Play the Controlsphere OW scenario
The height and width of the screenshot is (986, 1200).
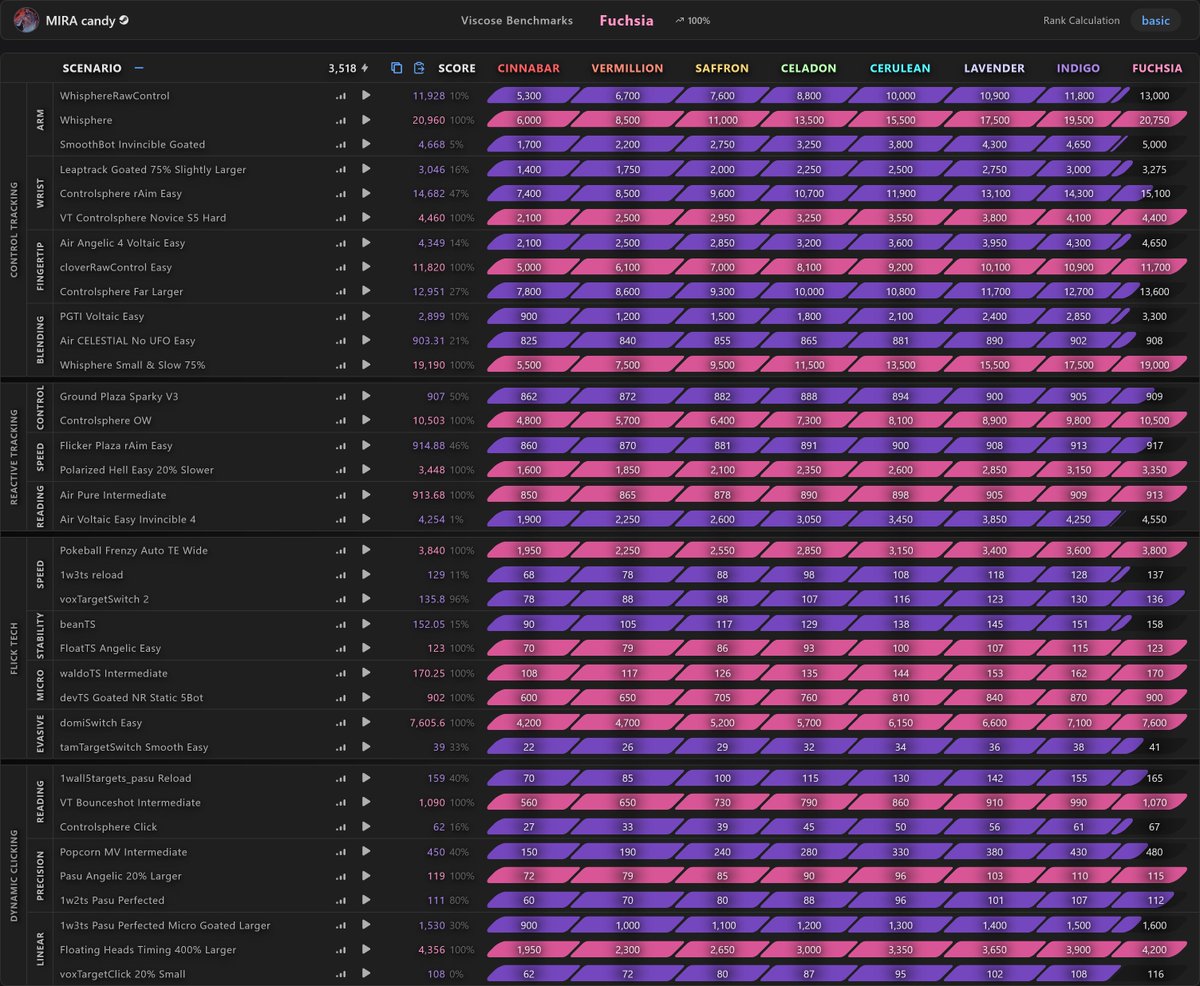366,421
